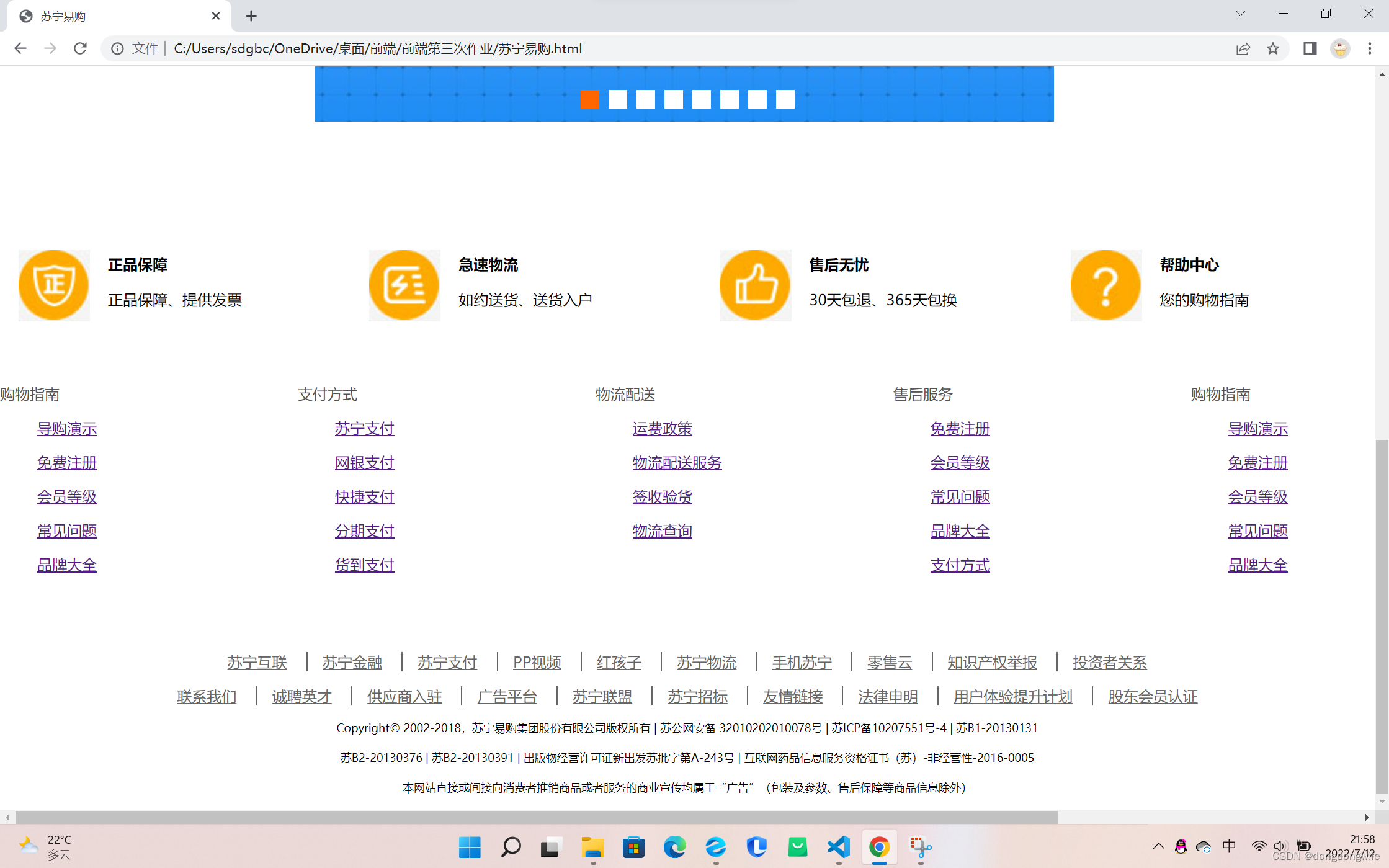Open the 货到支付 link

tap(365, 565)
